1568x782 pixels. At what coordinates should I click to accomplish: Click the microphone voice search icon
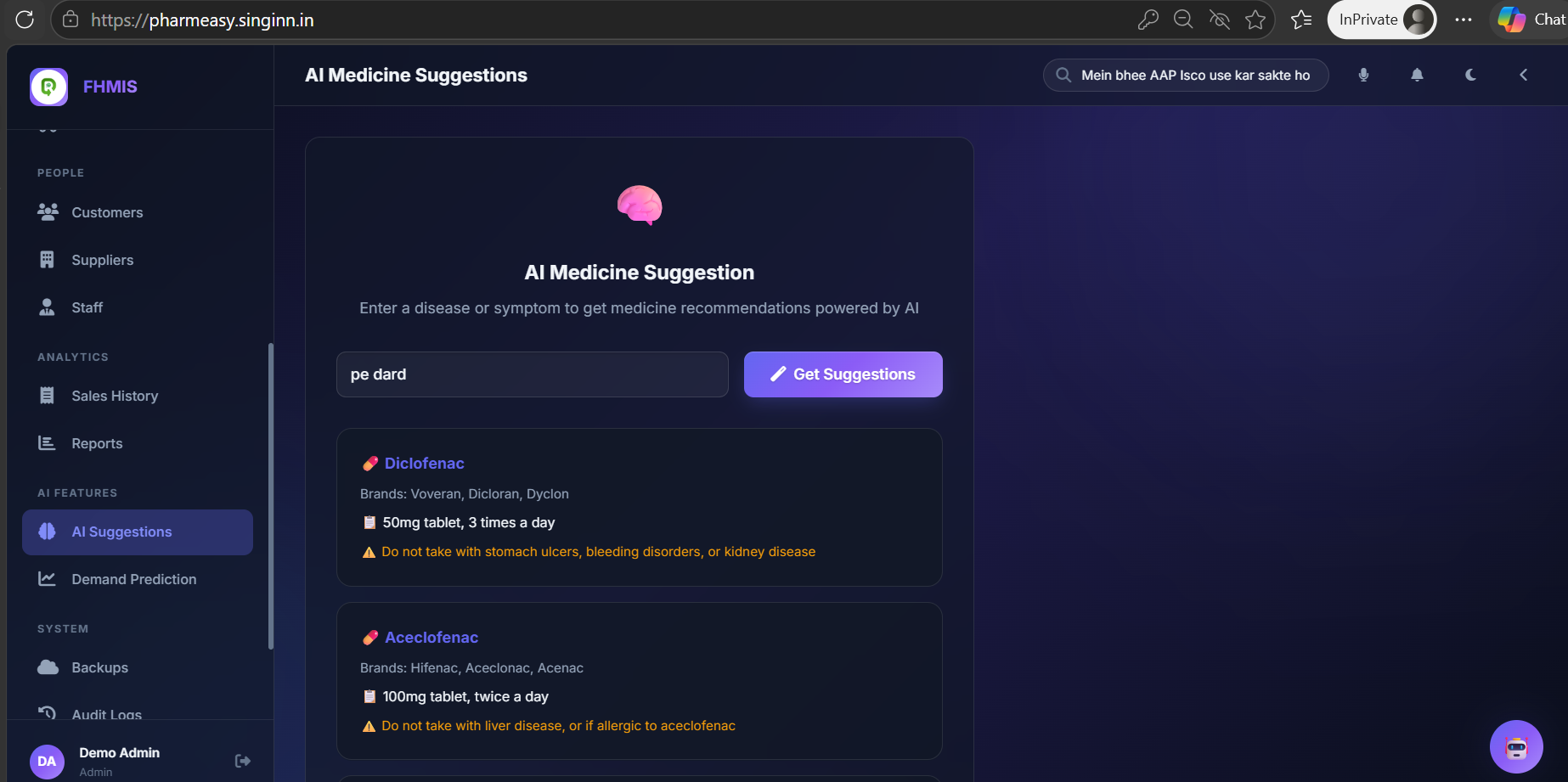pyautogui.click(x=1363, y=75)
